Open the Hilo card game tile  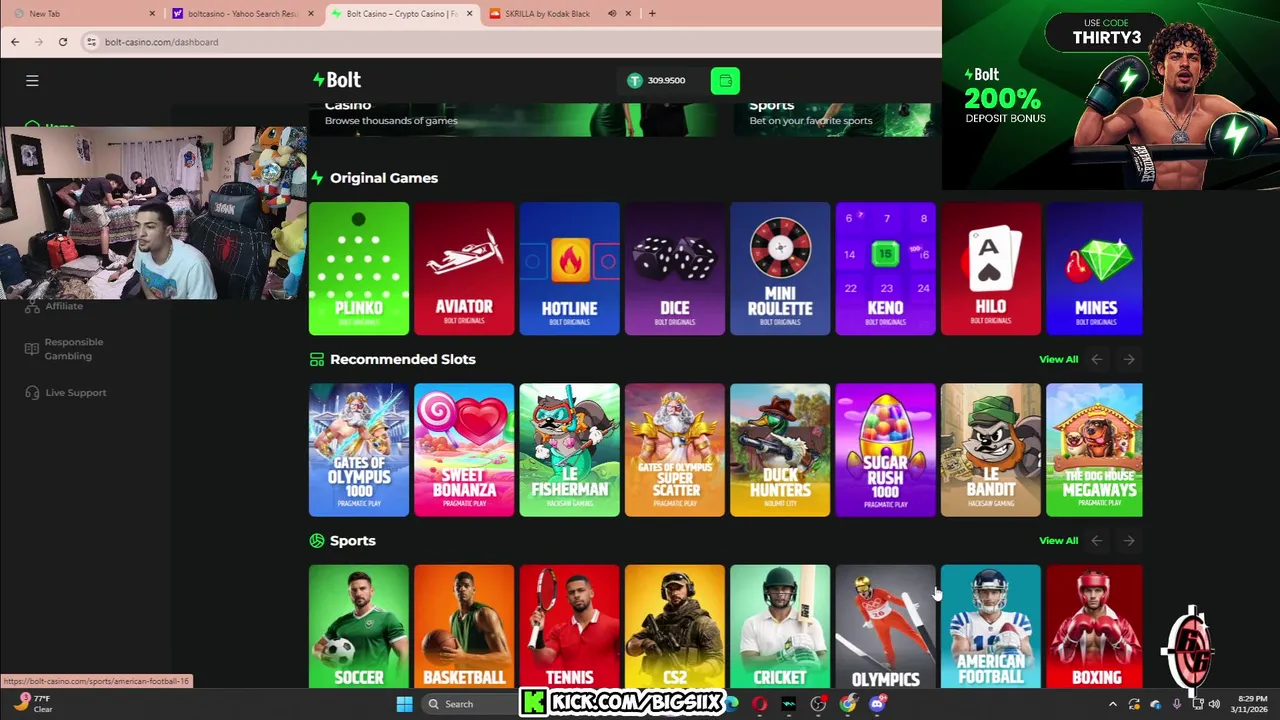click(x=991, y=269)
